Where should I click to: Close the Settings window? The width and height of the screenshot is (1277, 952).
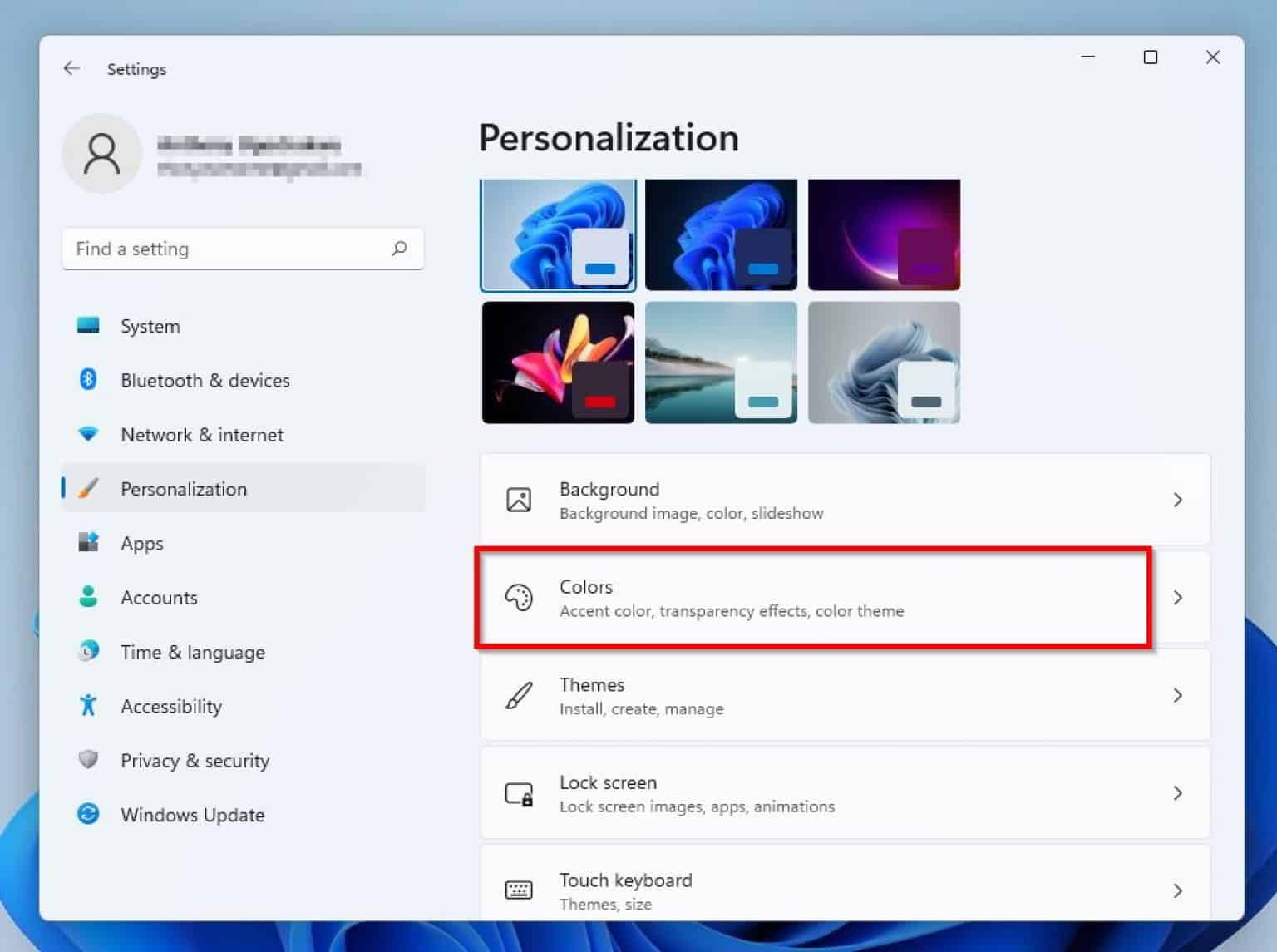[1213, 57]
